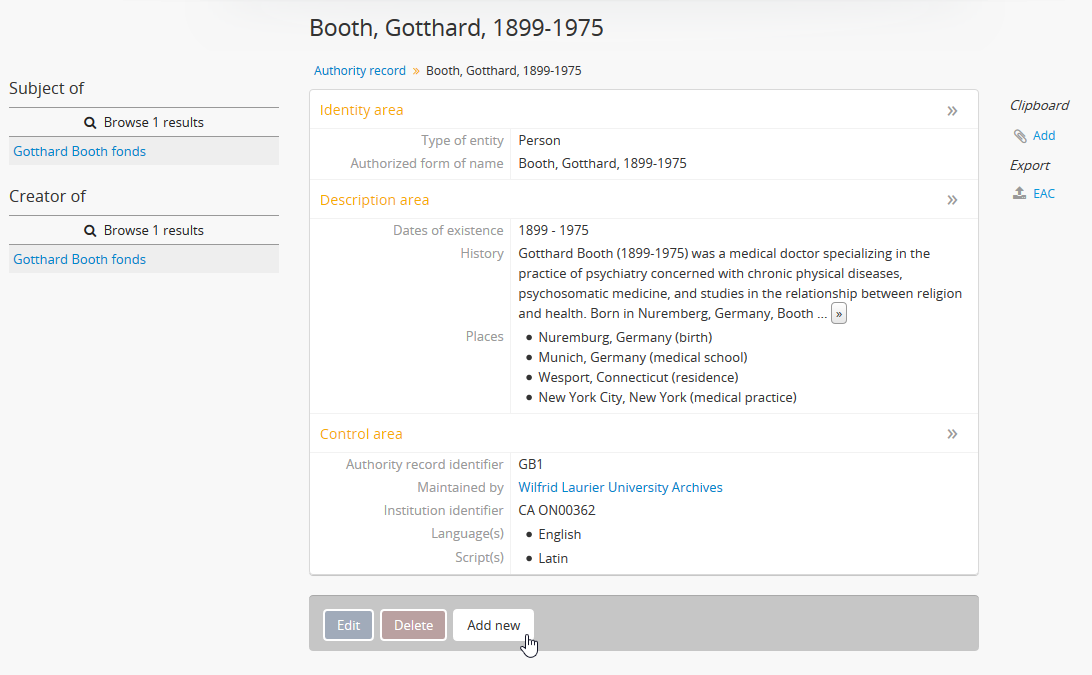
Task: Click the magnifier icon under Subject of
Action: [x=90, y=123]
